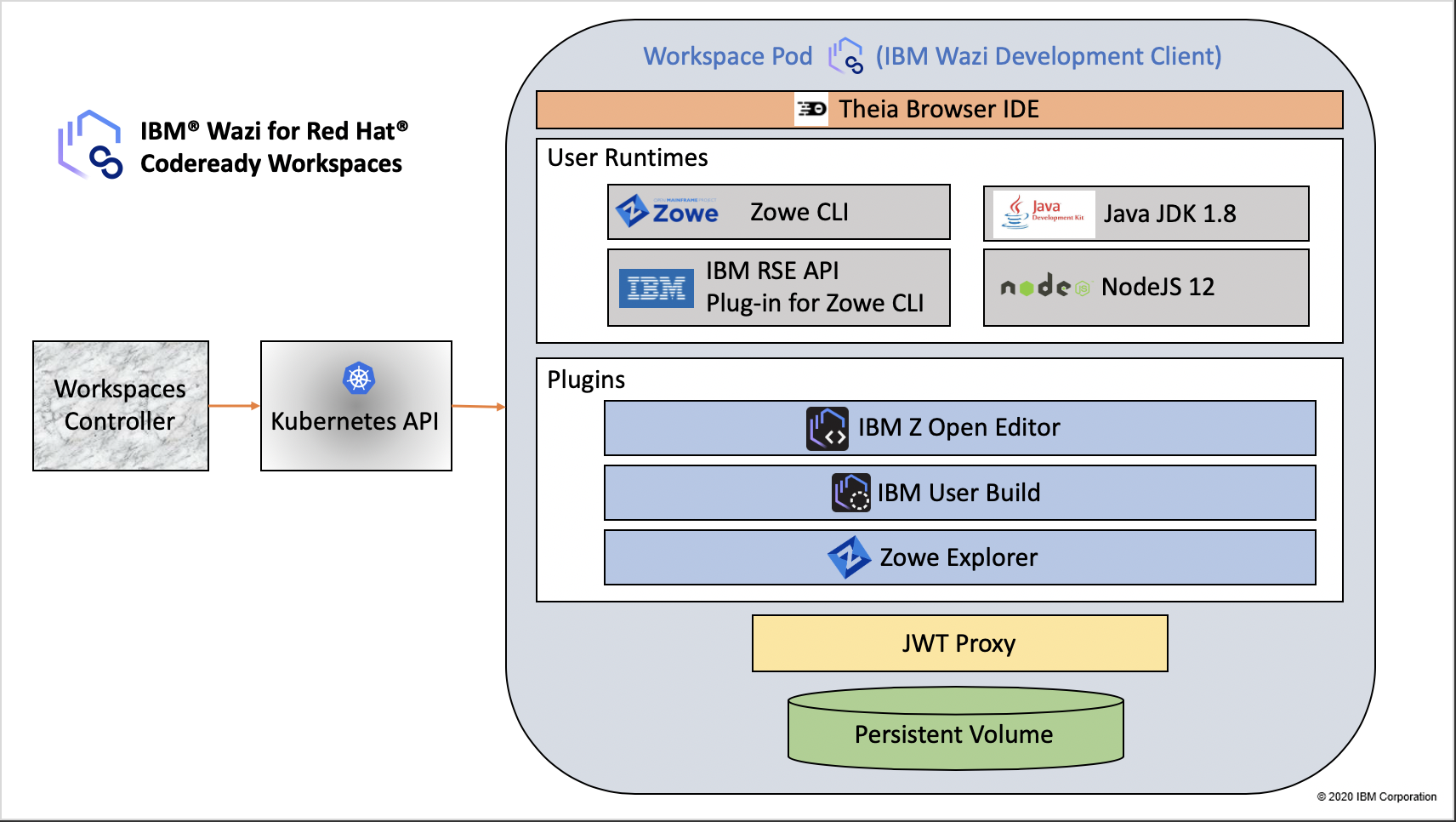Click the 'Java JDK 1.8' label
The image size is (1456, 822).
click(1170, 214)
